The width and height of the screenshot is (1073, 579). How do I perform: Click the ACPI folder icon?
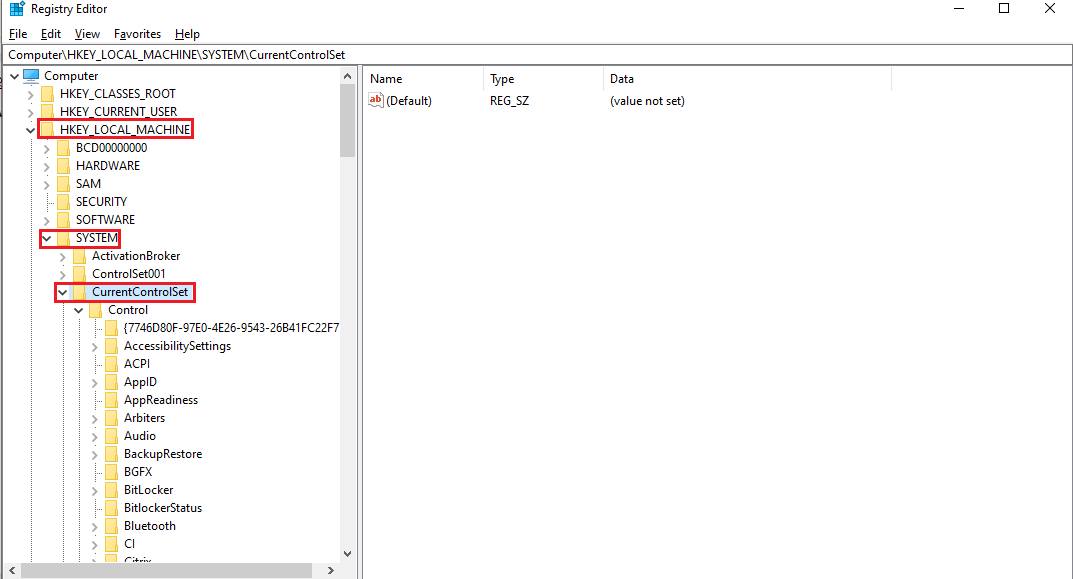(112, 363)
